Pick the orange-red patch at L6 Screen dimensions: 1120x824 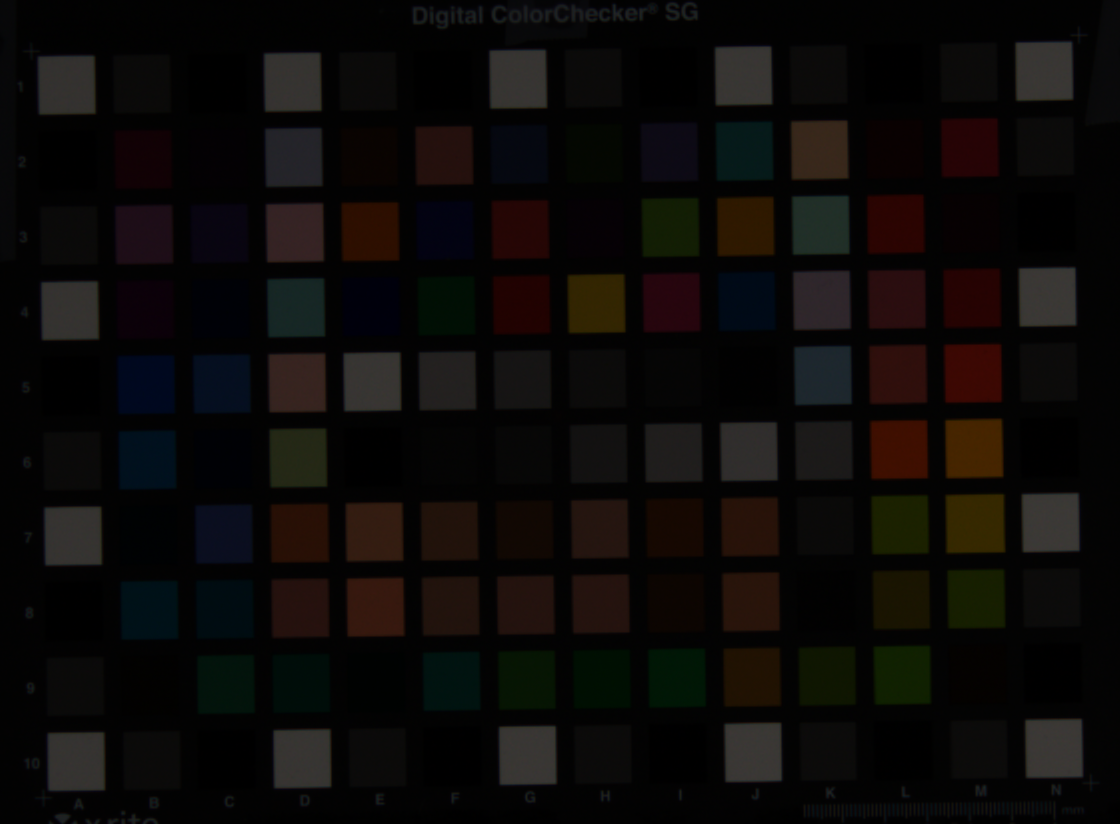(899, 449)
